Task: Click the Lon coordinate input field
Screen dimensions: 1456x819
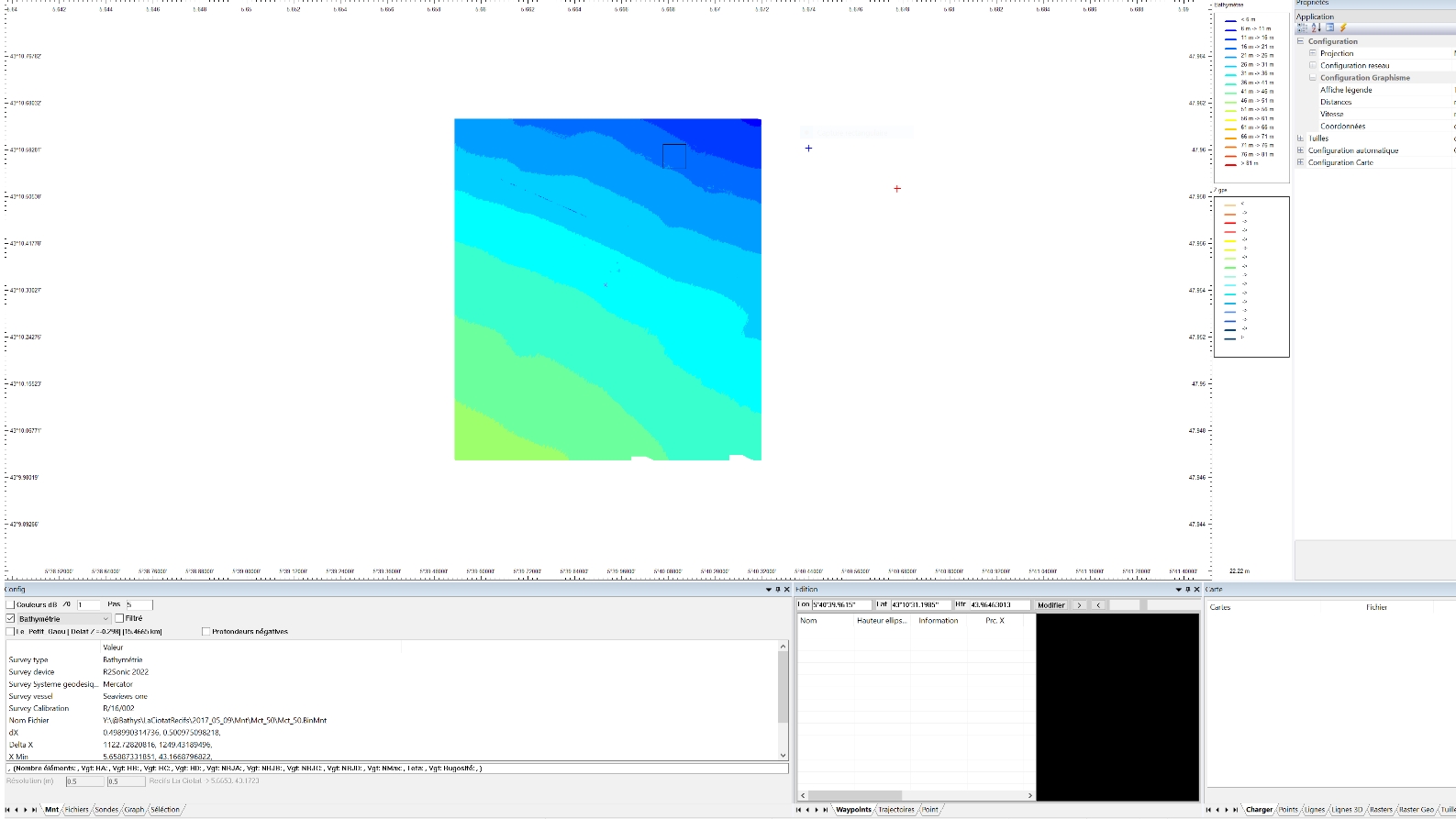Action: [841, 605]
